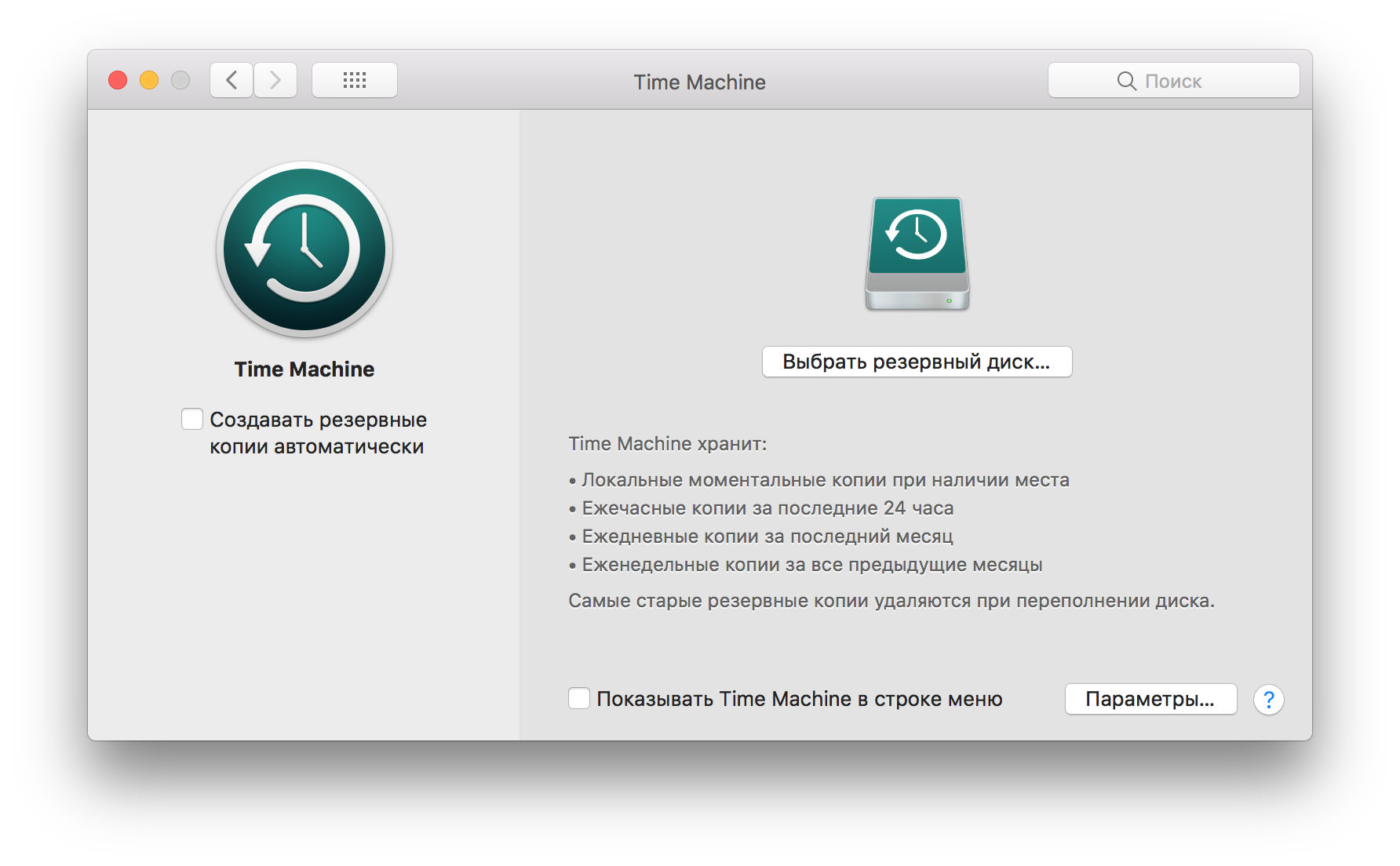
Task: Go forward with the right chevron button
Action: (x=275, y=80)
